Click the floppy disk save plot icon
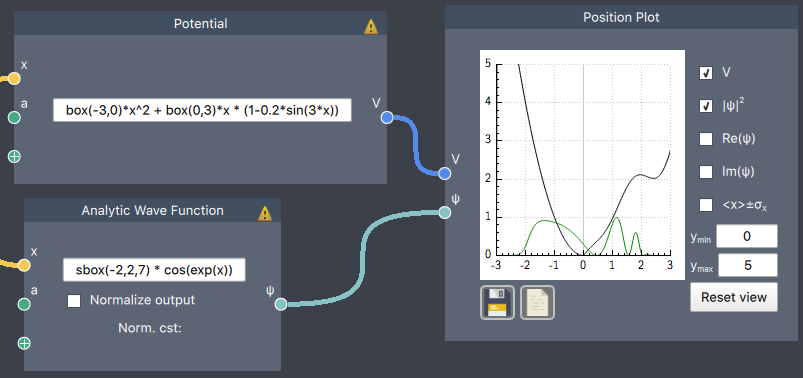The height and width of the screenshot is (378, 803). (x=497, y=303)
